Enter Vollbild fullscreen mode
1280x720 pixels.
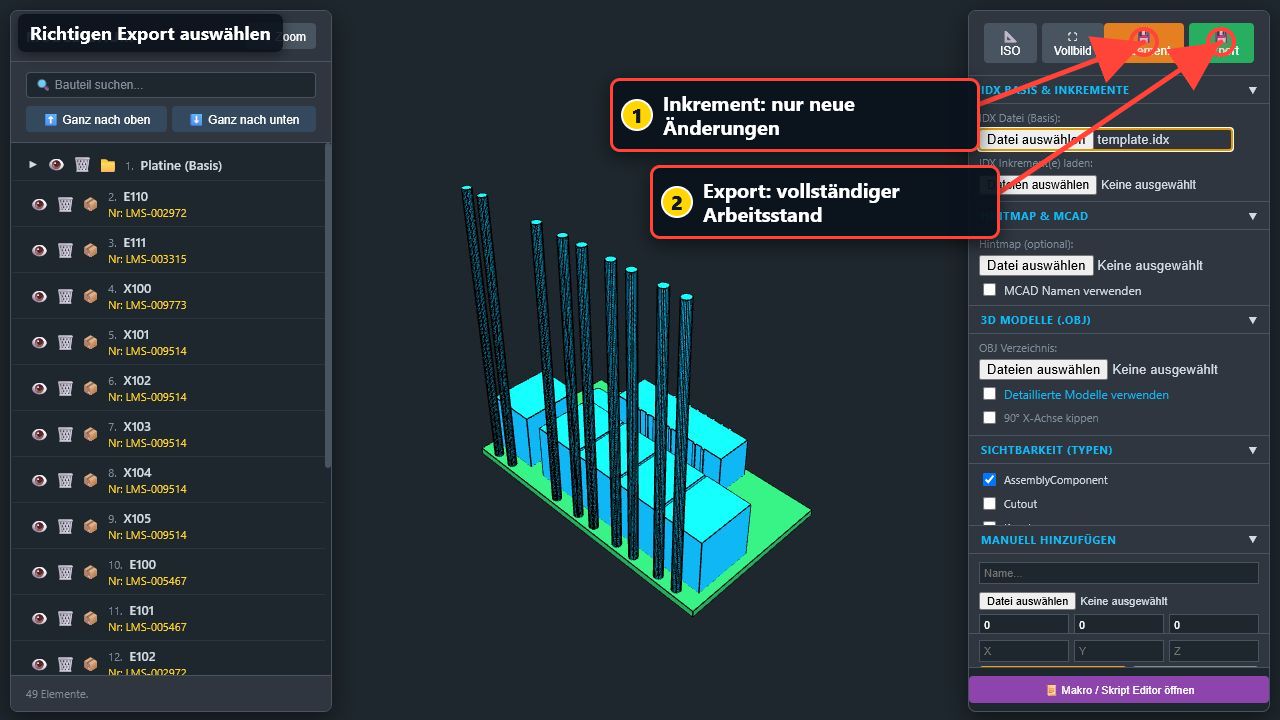(1072, 42)
